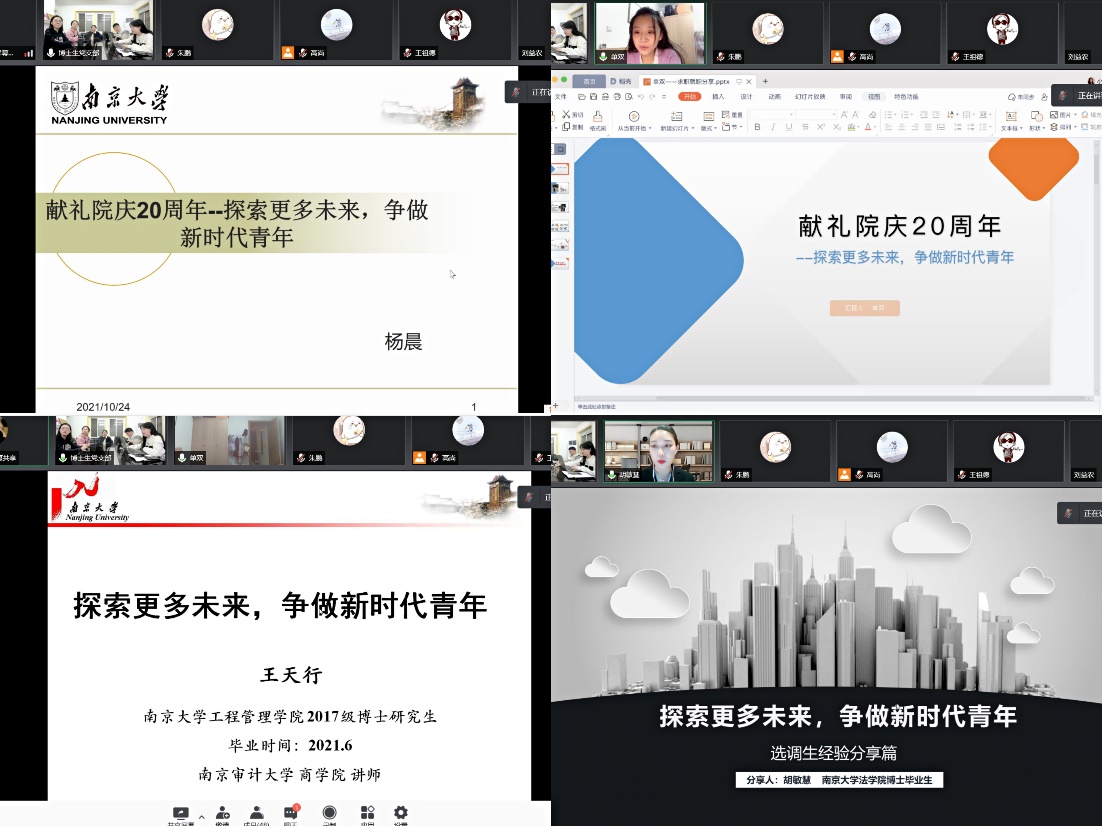Toggle Bold formatting in WPS ribbon

(x=758, y=128)
